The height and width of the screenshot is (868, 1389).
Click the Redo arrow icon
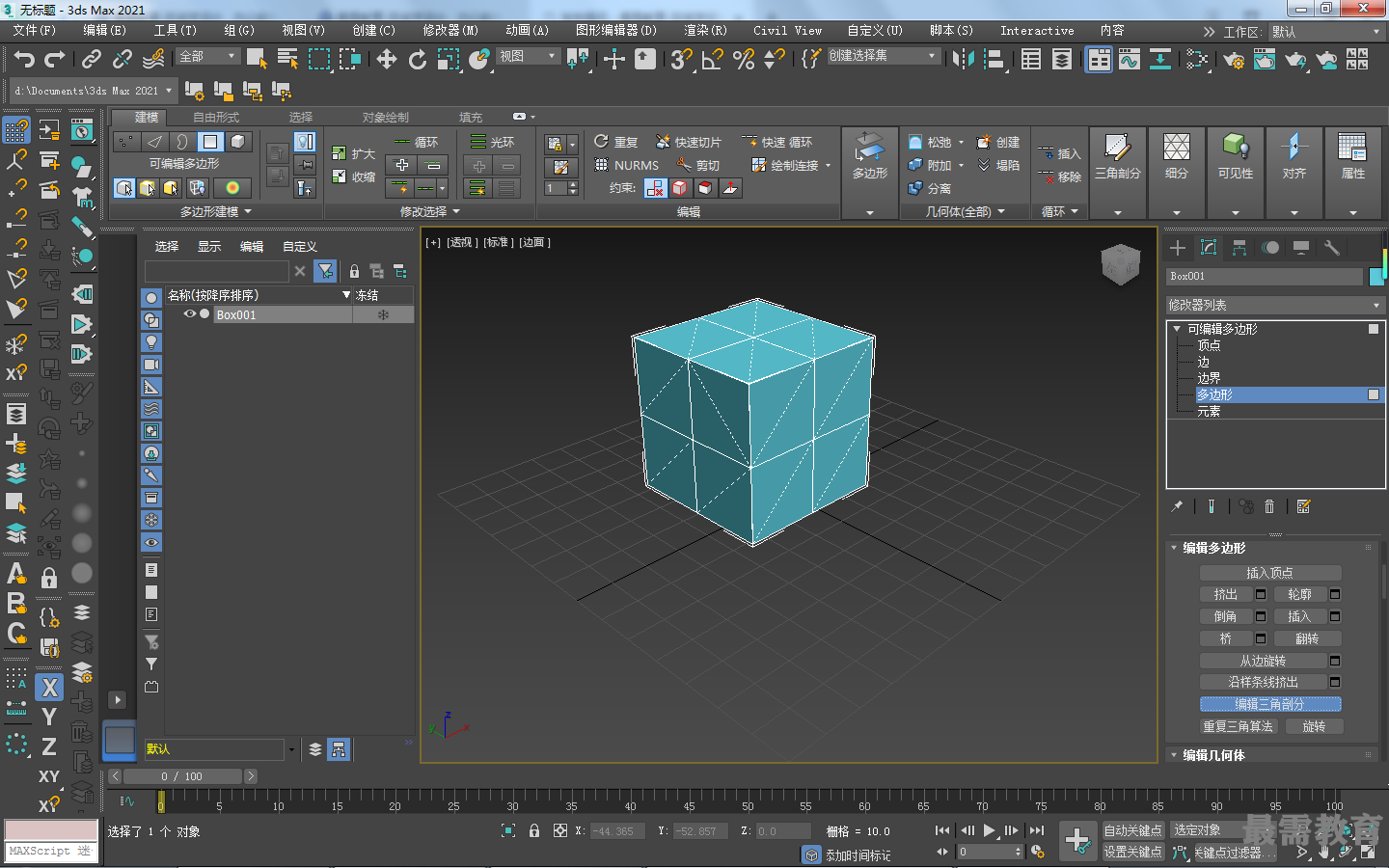[55, 60]
